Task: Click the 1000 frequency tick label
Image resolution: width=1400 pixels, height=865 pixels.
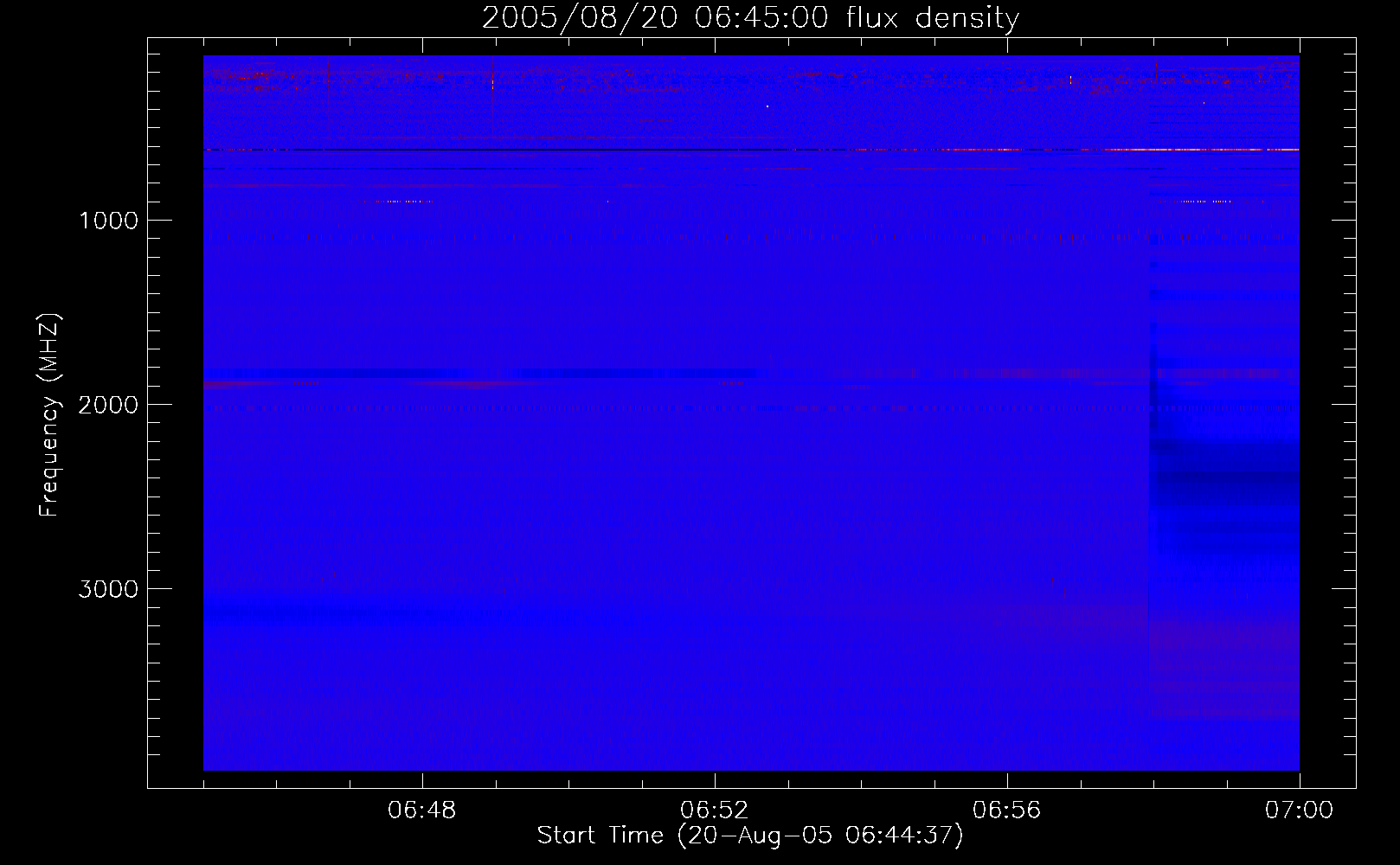Action: pos(108,221)
